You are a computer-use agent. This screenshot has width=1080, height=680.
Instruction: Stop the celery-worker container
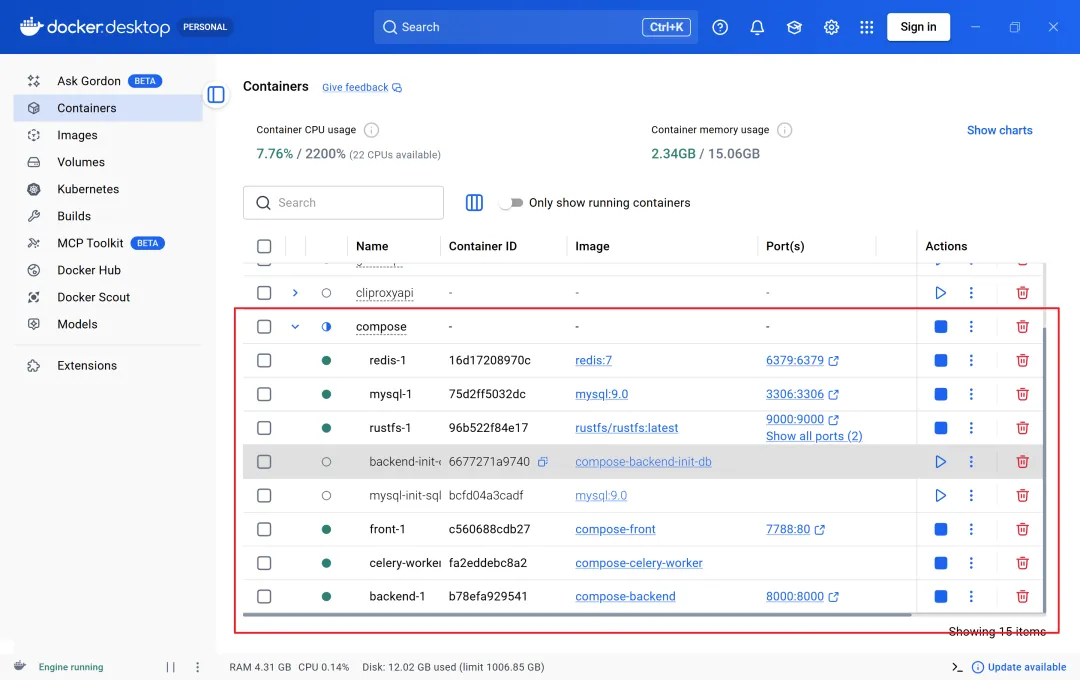click(940, 563)
